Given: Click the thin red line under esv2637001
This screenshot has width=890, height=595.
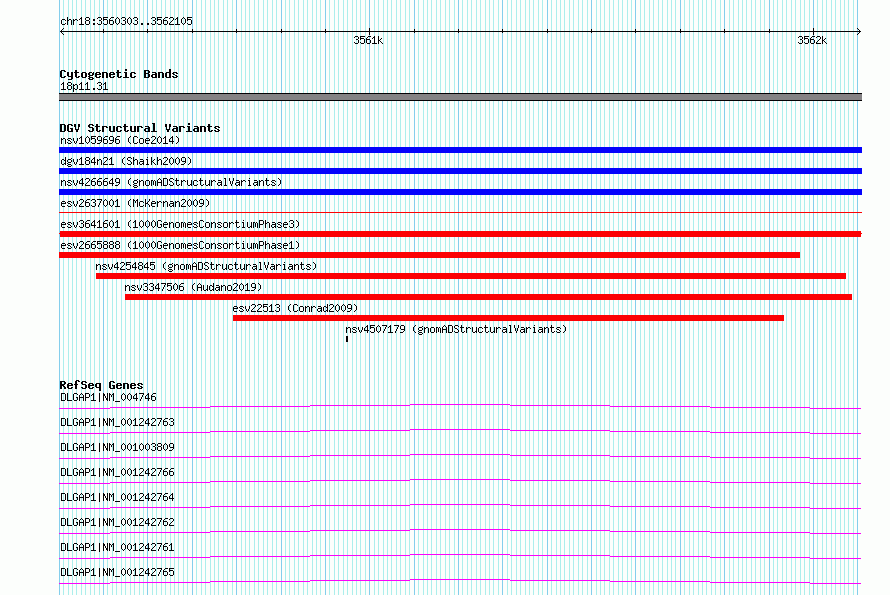Looking at the screenshot, I should 460,212.
